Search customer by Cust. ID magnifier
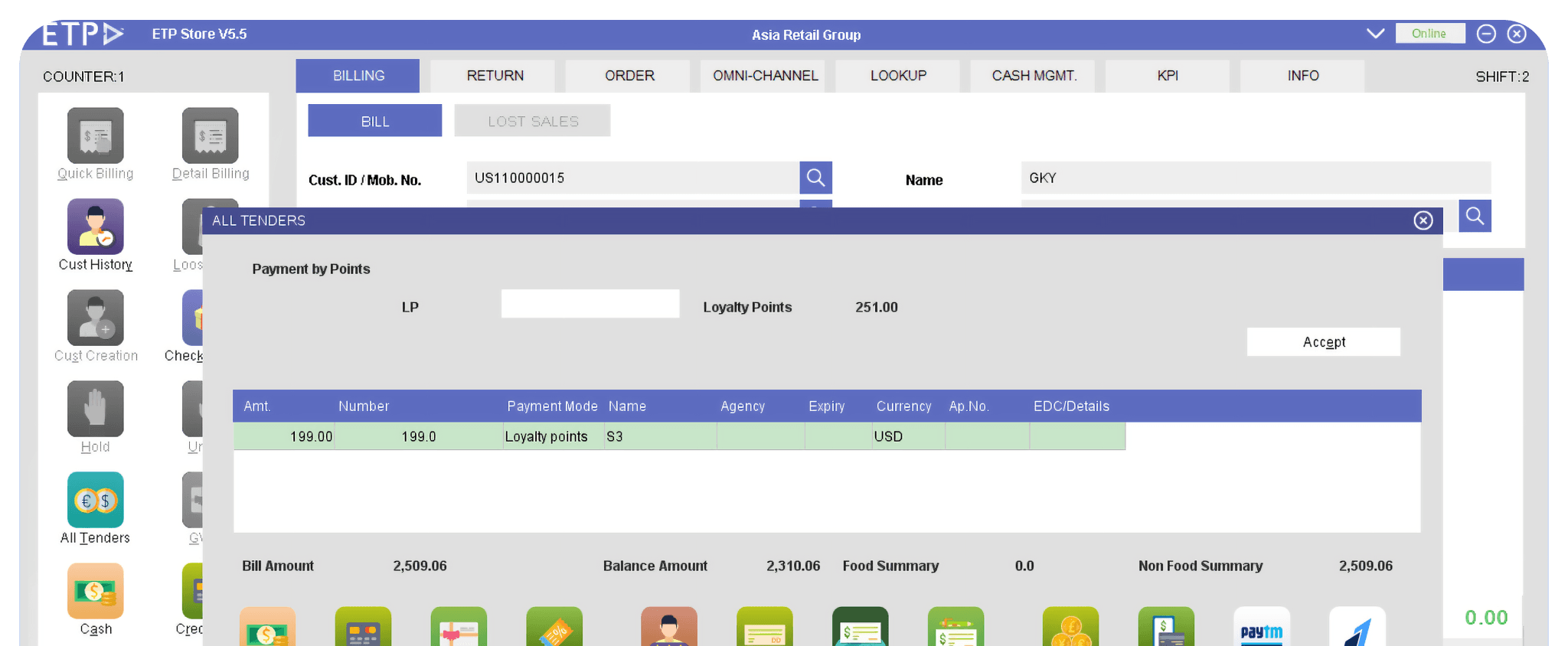This screenshot has width=1568, height=646. tap(815, 178)
